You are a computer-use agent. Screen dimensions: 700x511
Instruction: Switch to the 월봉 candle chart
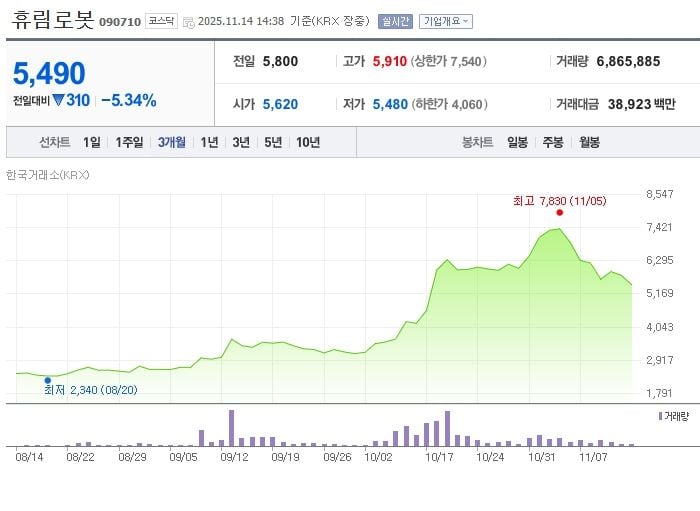pos(589,142)
